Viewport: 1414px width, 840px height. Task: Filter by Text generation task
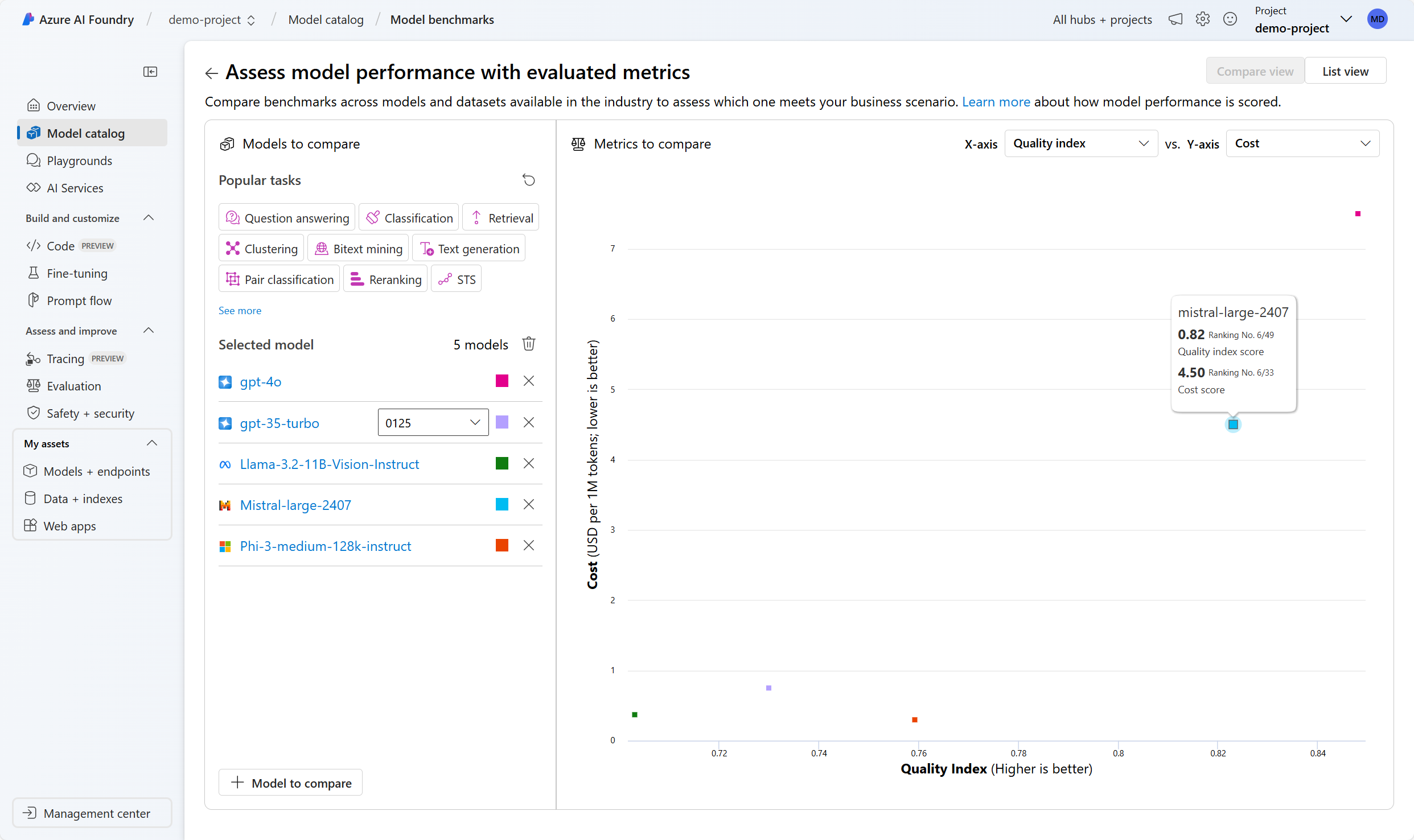[469, 249]
